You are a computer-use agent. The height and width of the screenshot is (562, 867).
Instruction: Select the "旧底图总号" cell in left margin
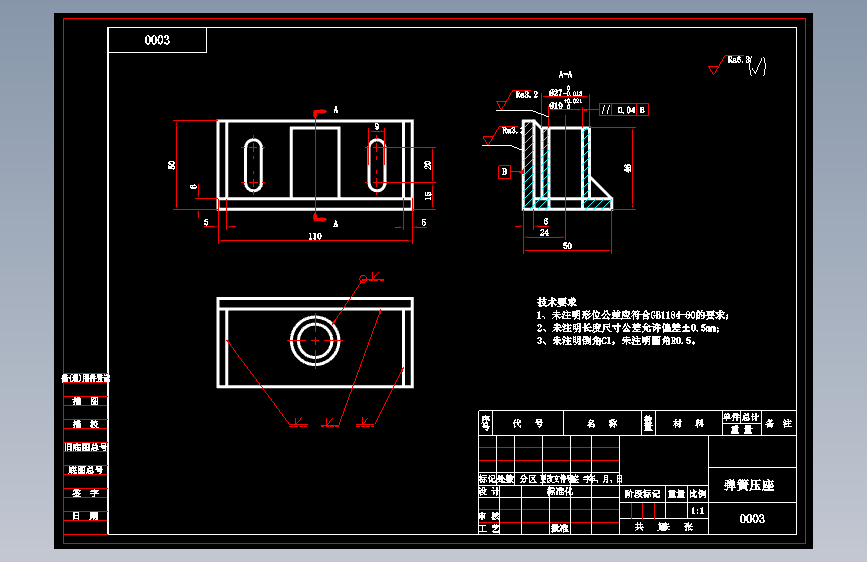click(x=86, y=447)
